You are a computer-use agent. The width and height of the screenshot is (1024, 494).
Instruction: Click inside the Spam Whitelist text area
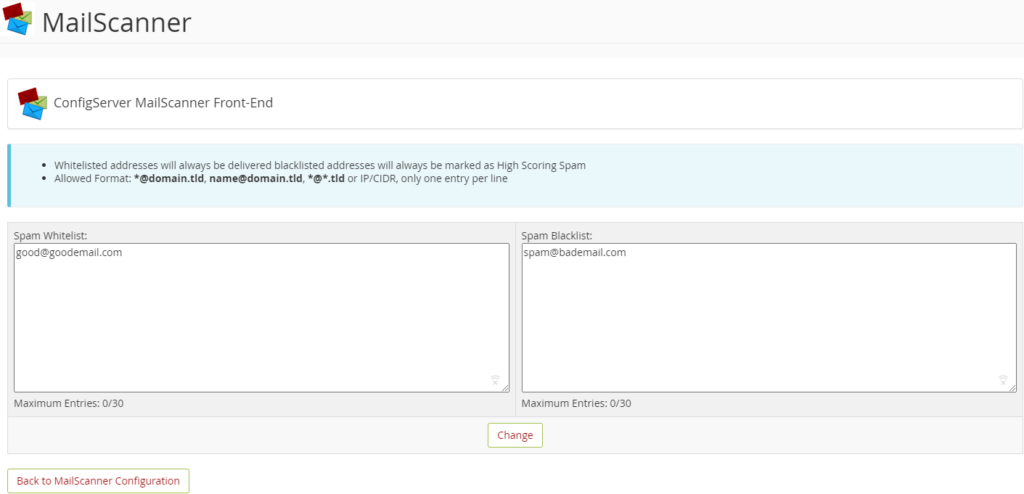click(261, 318)
